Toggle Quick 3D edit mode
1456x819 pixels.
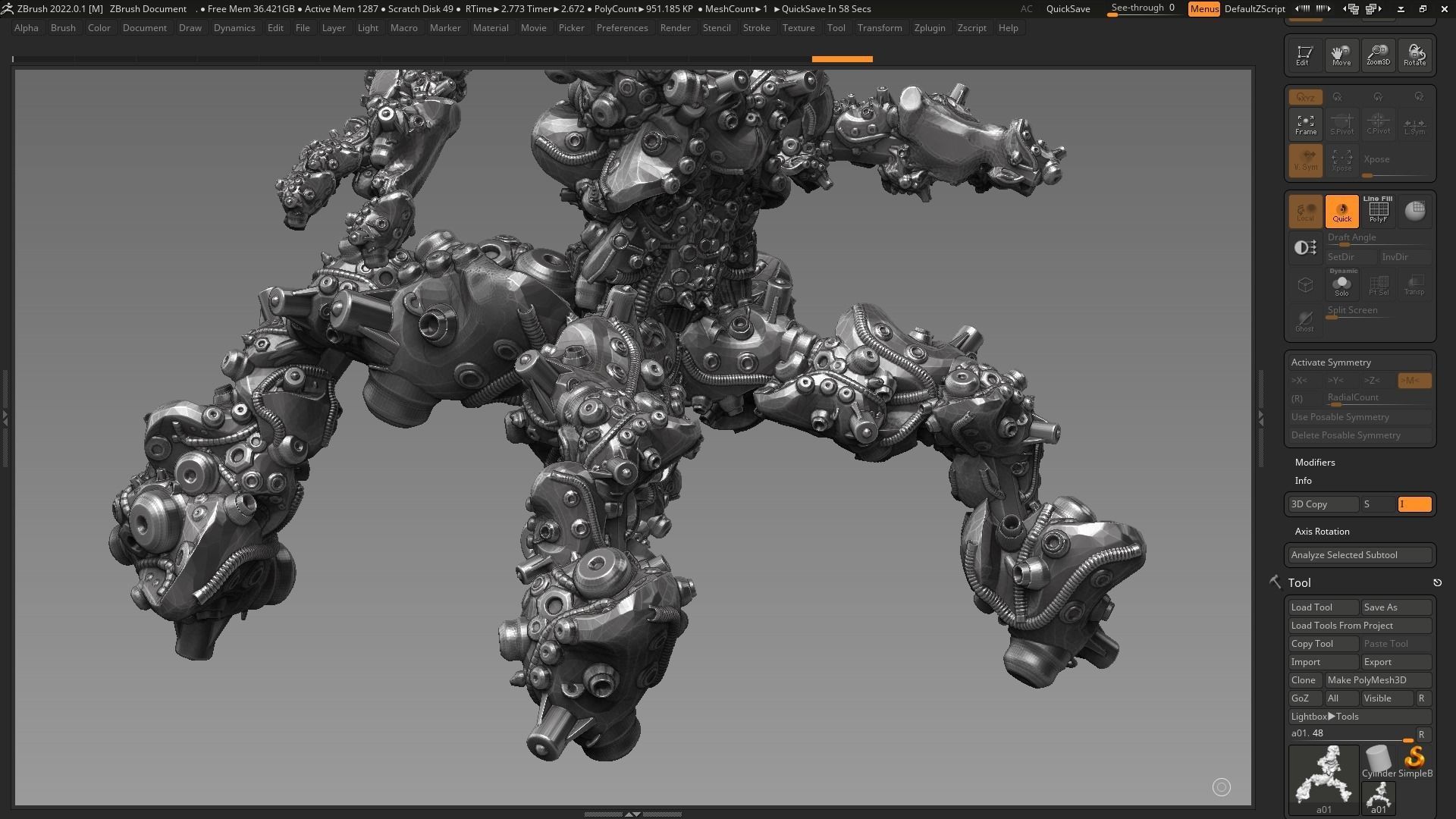1341,212
